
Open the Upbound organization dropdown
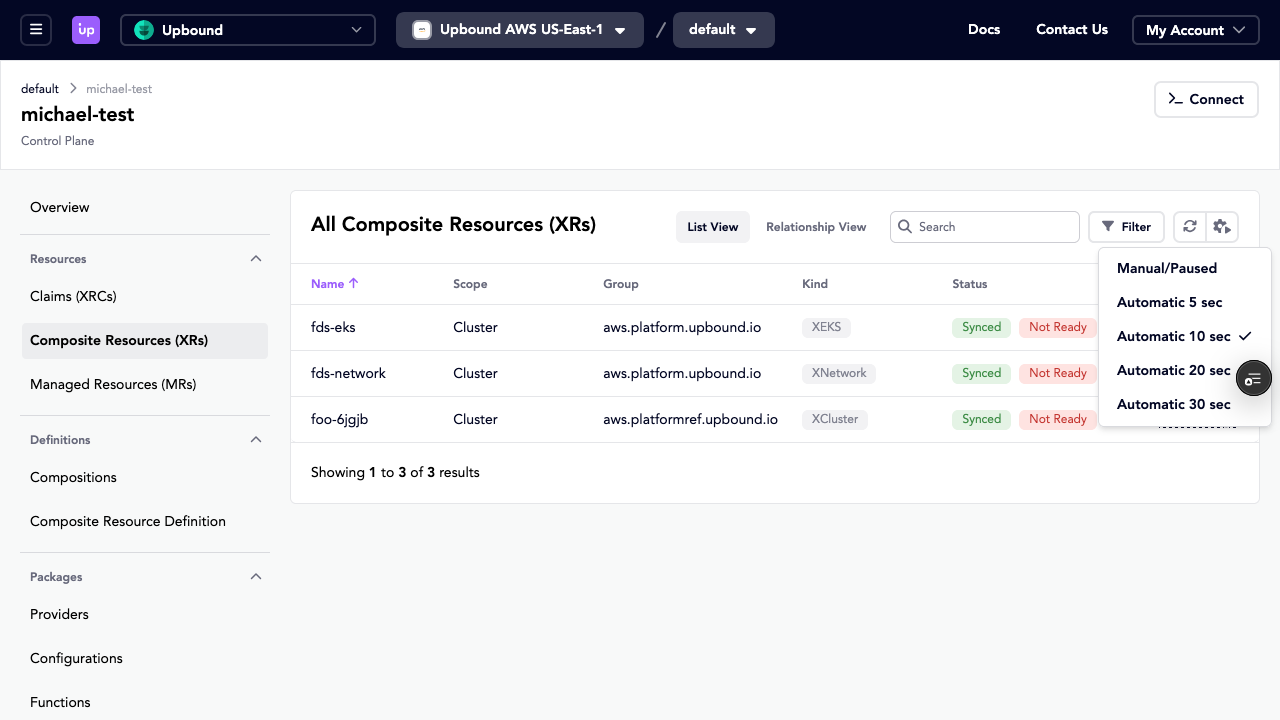click(248, 30)
